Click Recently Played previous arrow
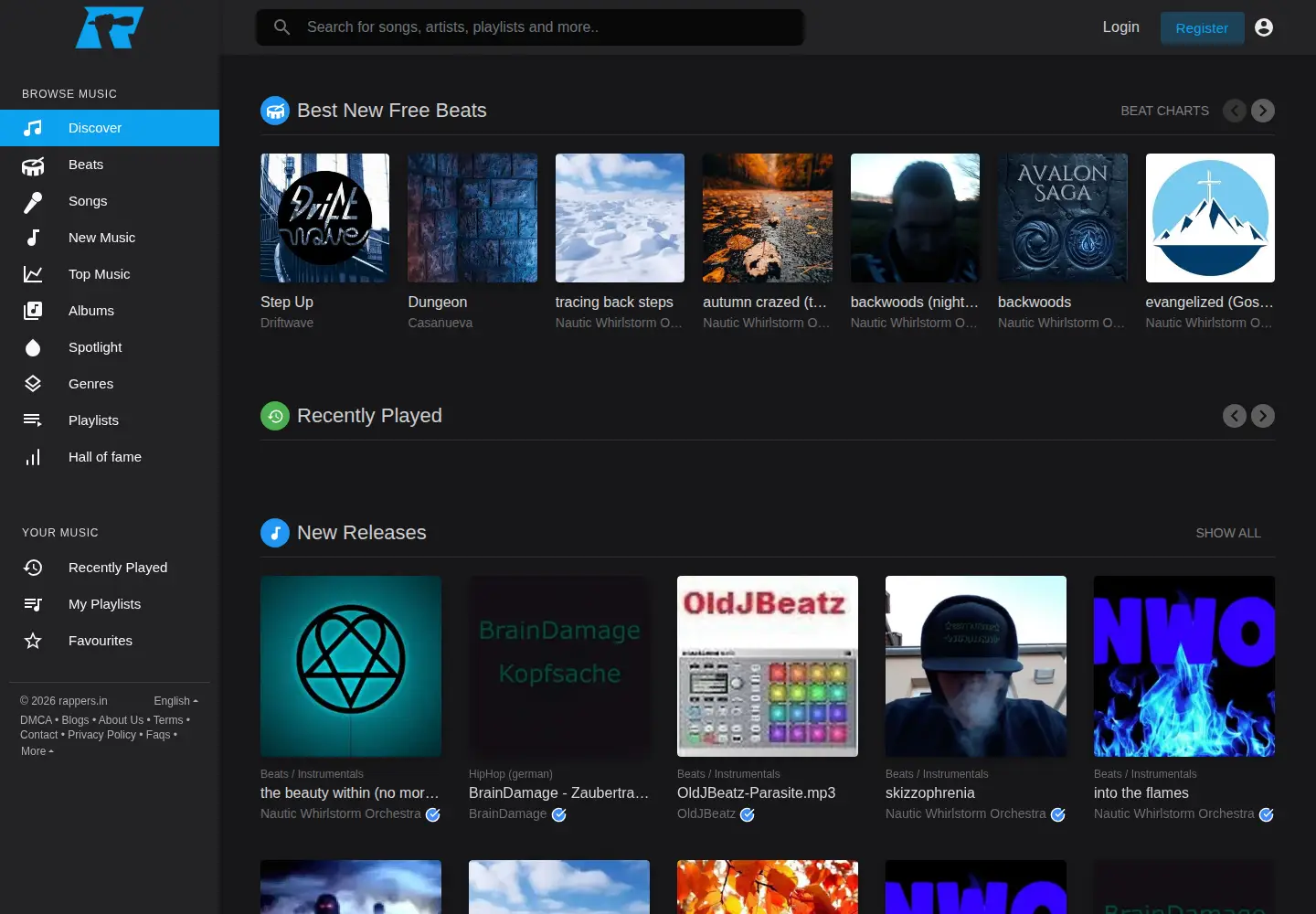The width and height of the screenshot is (1316, 914). 1235,416
